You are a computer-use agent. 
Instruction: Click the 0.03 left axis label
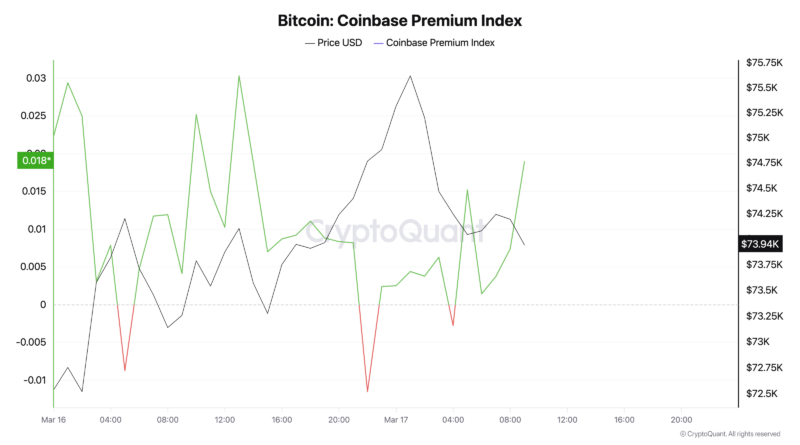tap(36, 78)
